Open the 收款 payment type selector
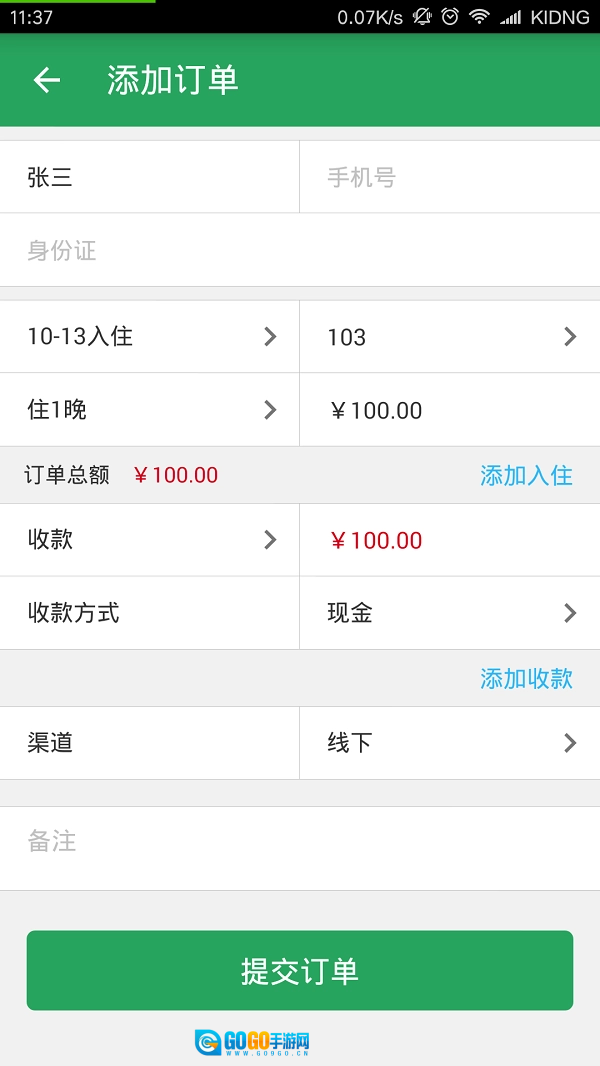 coord(150,540)
